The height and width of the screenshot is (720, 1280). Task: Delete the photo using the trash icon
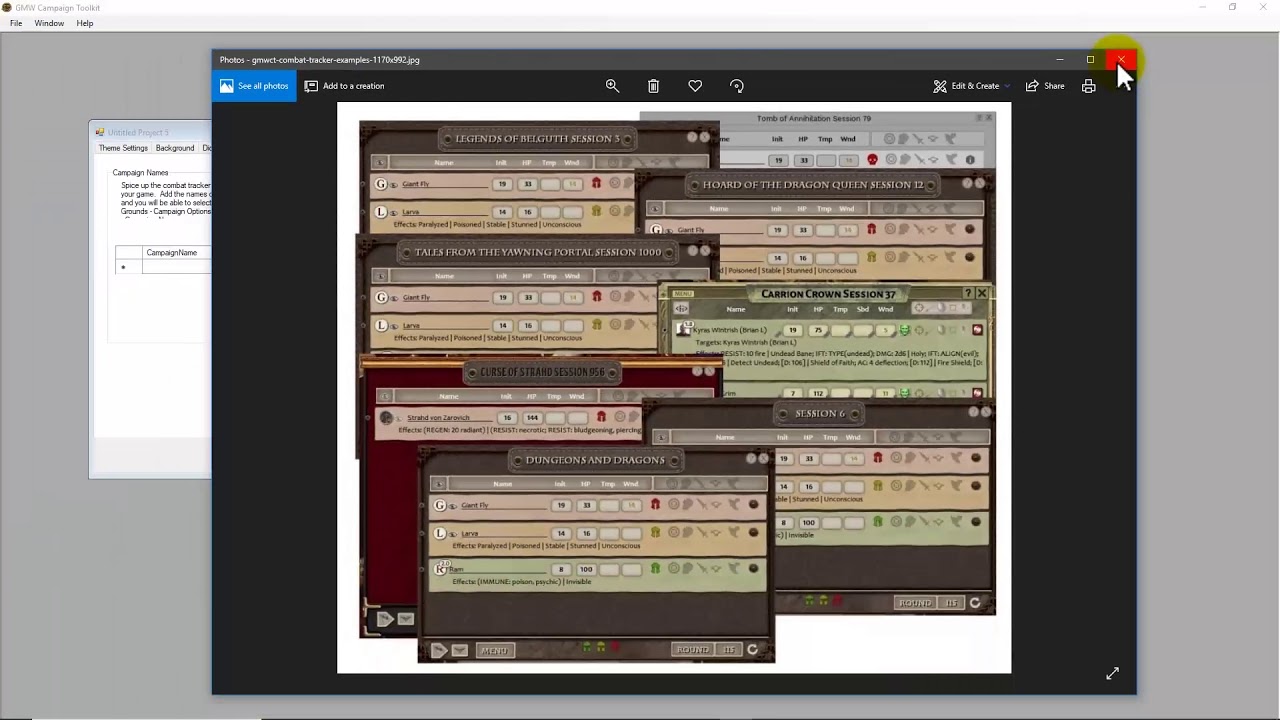click(653, 86)
